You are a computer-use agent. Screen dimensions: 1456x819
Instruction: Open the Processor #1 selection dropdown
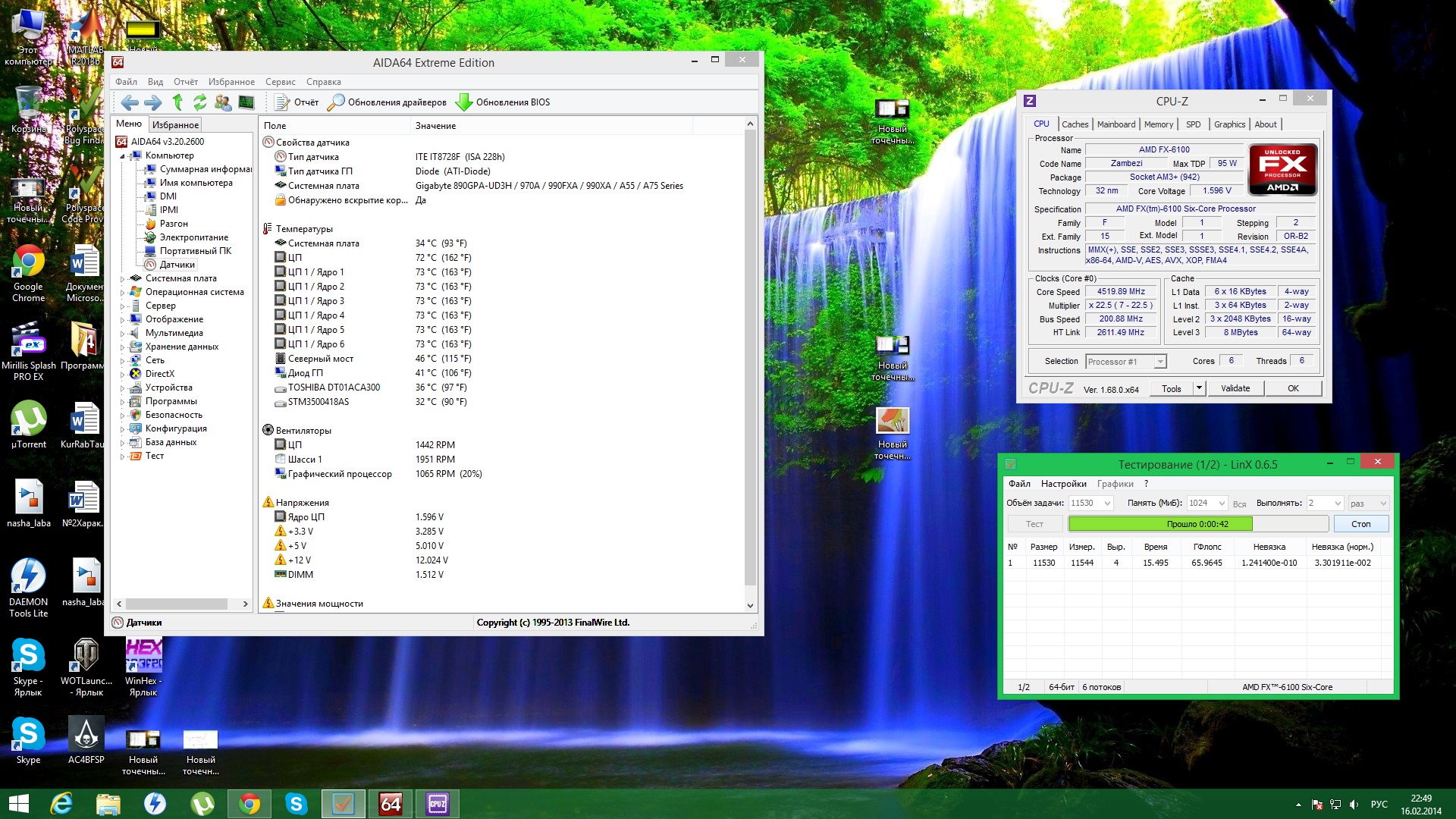pyautogui.click(x=1159, y=362)
